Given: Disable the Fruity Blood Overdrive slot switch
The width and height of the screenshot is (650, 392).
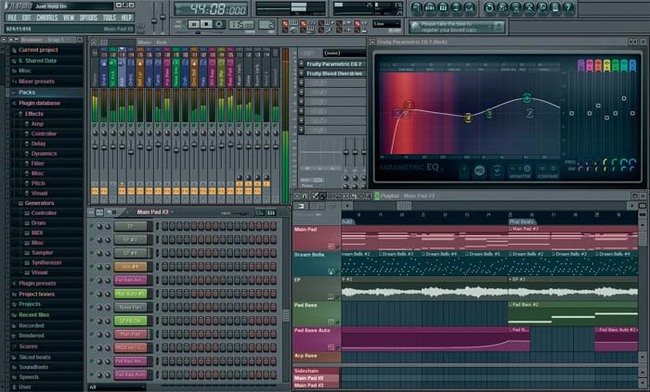Looking at the screenshot, I should pos(301,73).
